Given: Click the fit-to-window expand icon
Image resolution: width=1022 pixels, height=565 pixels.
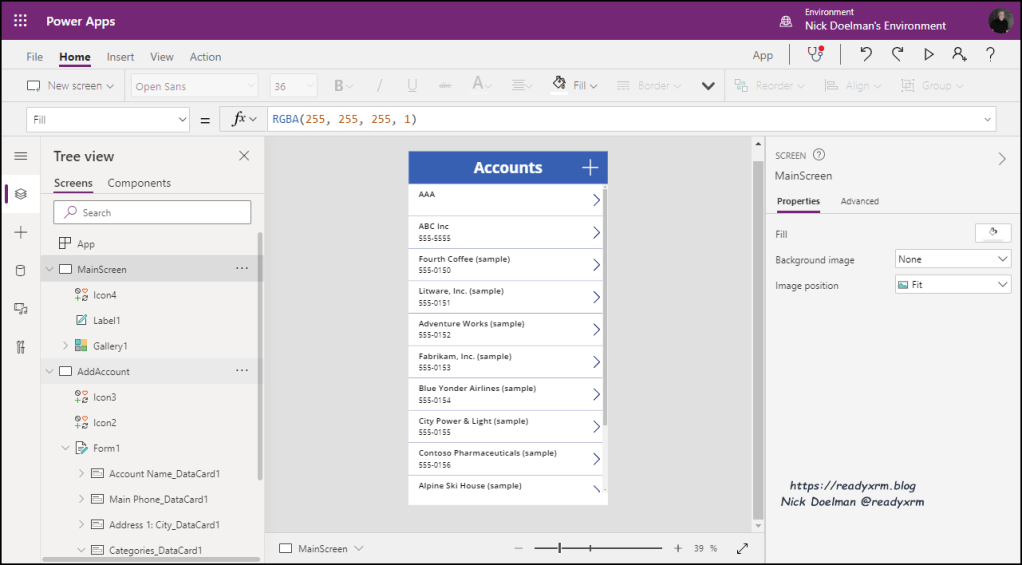Looking at the screenshot, I should pos(742,548).
